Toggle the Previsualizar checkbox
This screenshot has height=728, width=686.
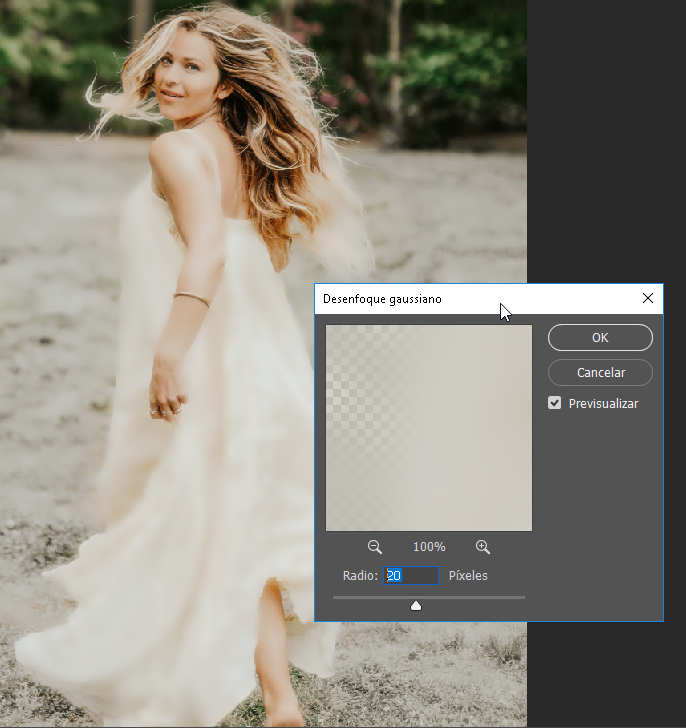click(554, 403)
